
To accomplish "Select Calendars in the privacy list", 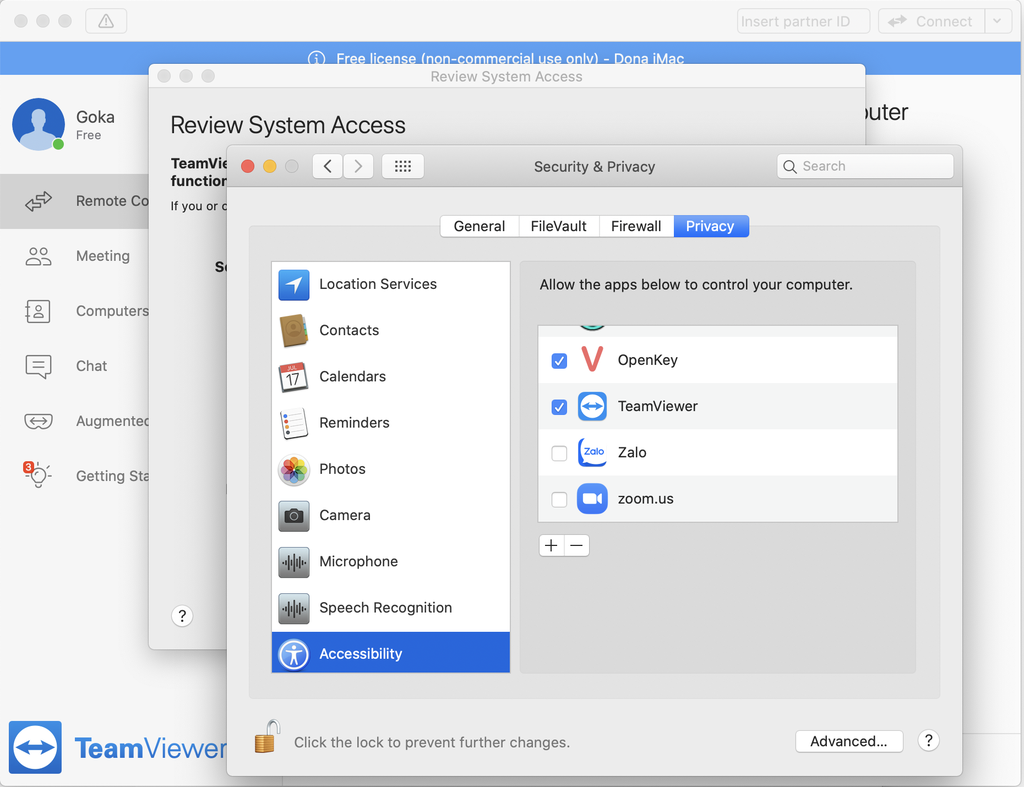I will tap(391, 377).
